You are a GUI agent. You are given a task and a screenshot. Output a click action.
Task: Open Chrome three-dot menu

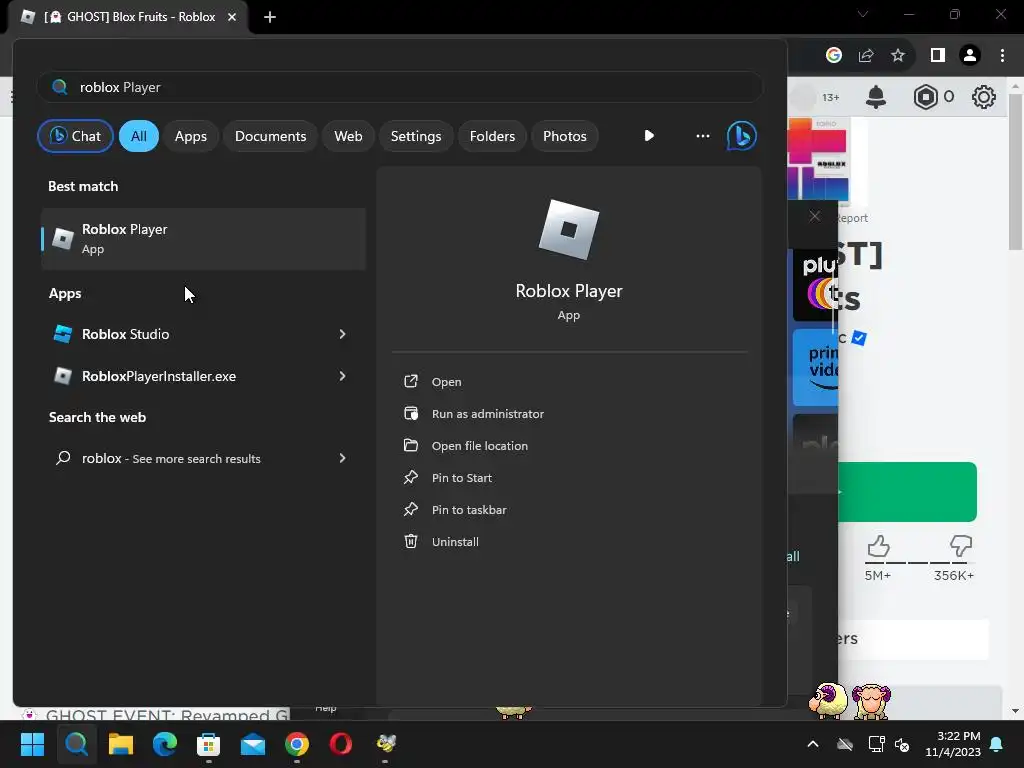1002,56
